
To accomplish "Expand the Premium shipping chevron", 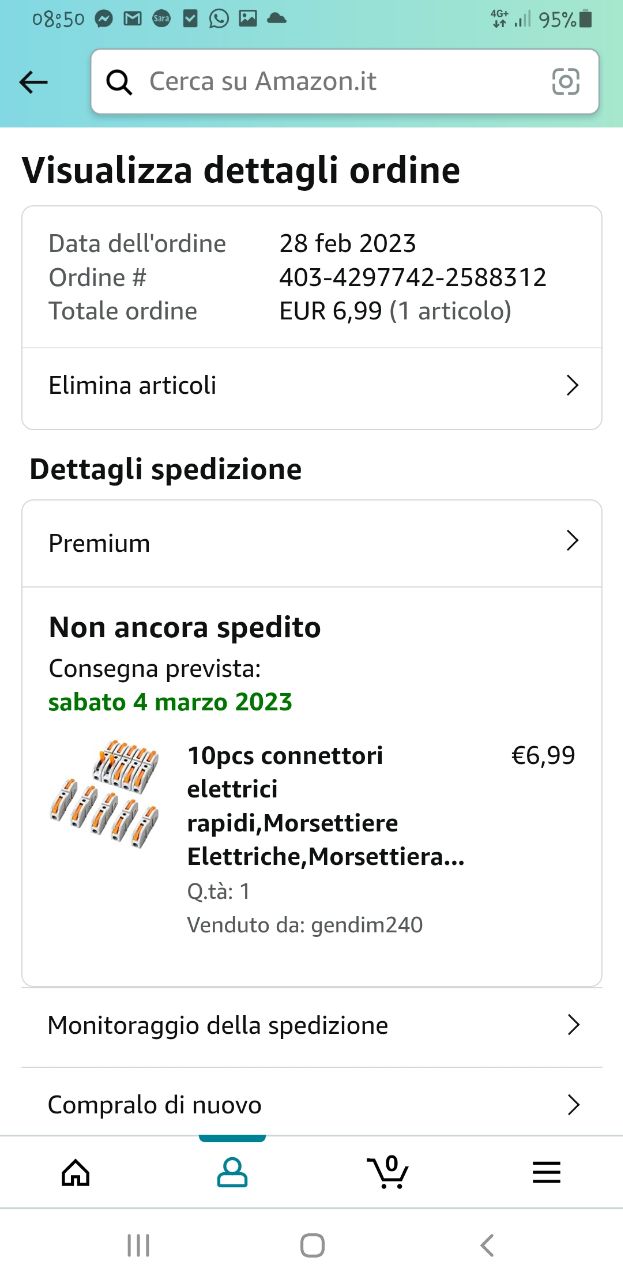I will tap(572, 541).
